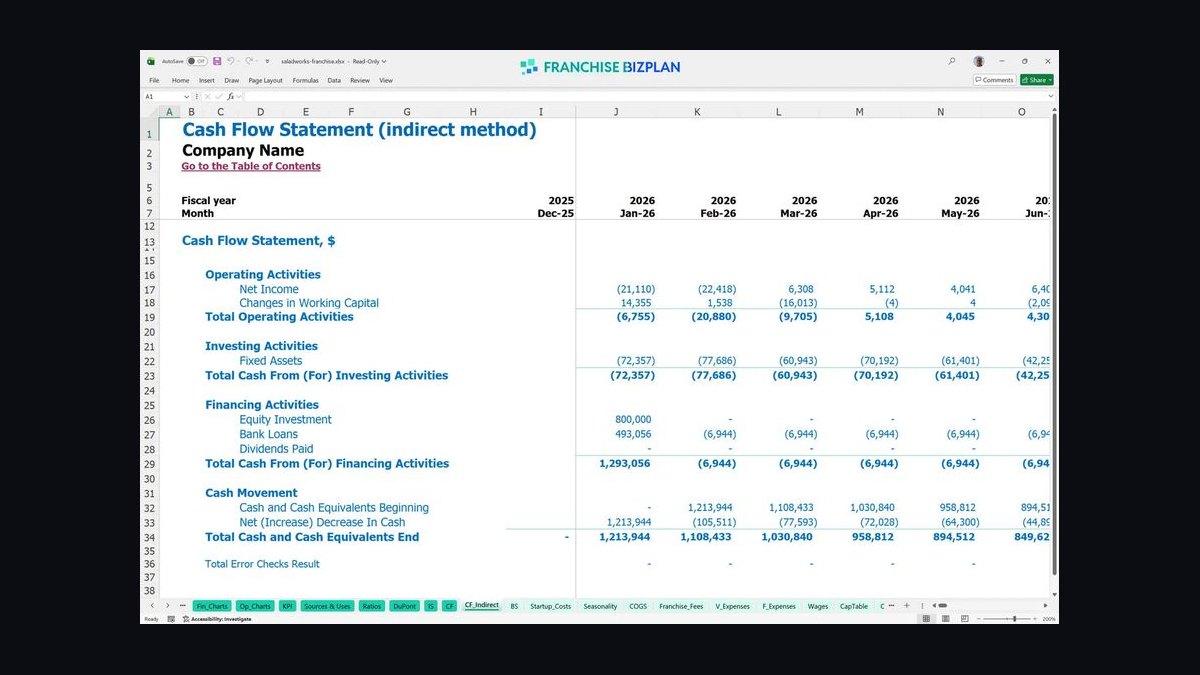
Task: Open the Insert ribbon tab
Action: 207,80
